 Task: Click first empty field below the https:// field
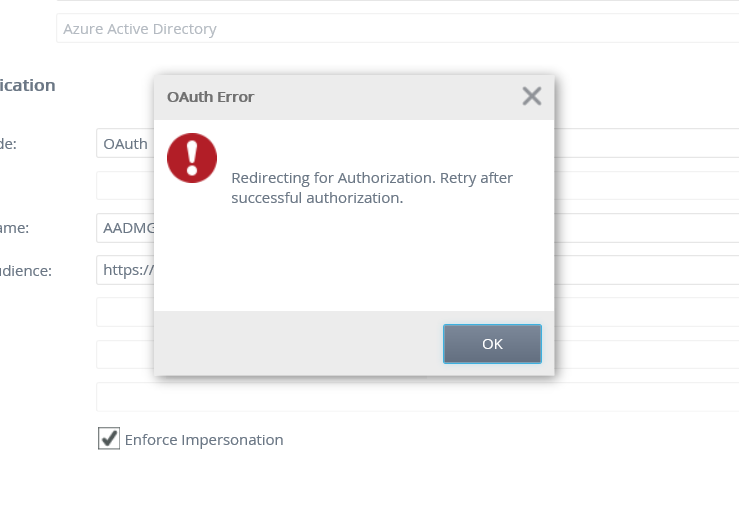click(x=125, y=312)
